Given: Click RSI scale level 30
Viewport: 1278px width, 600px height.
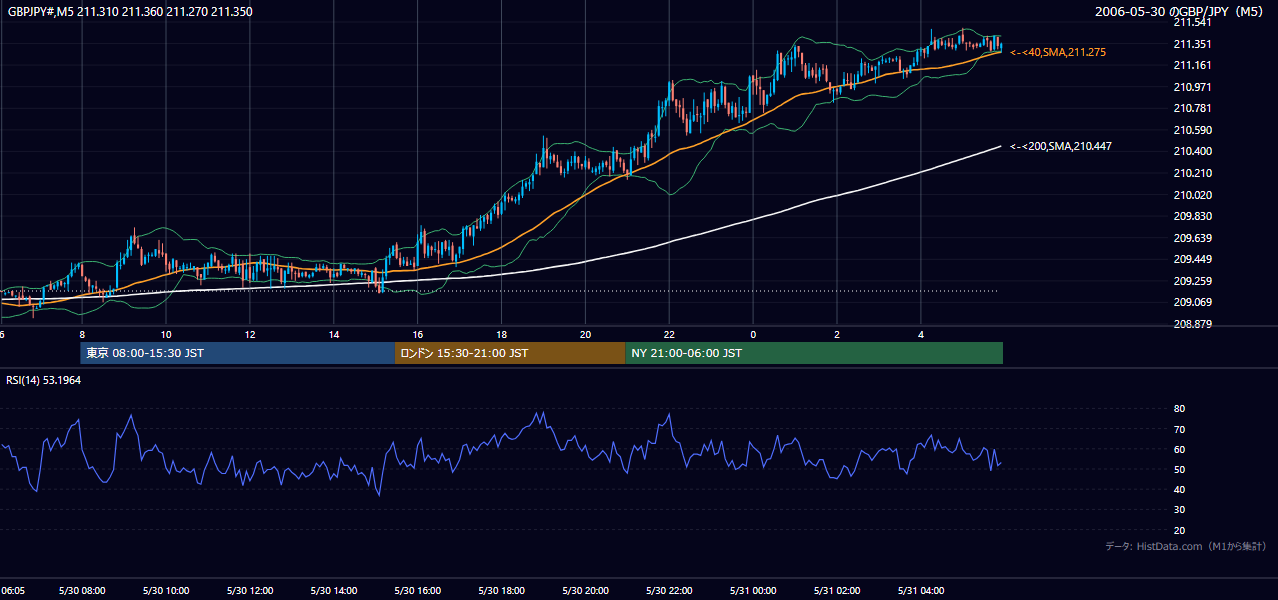Looking at the screenshot, I should click(x=1179, y=510).
